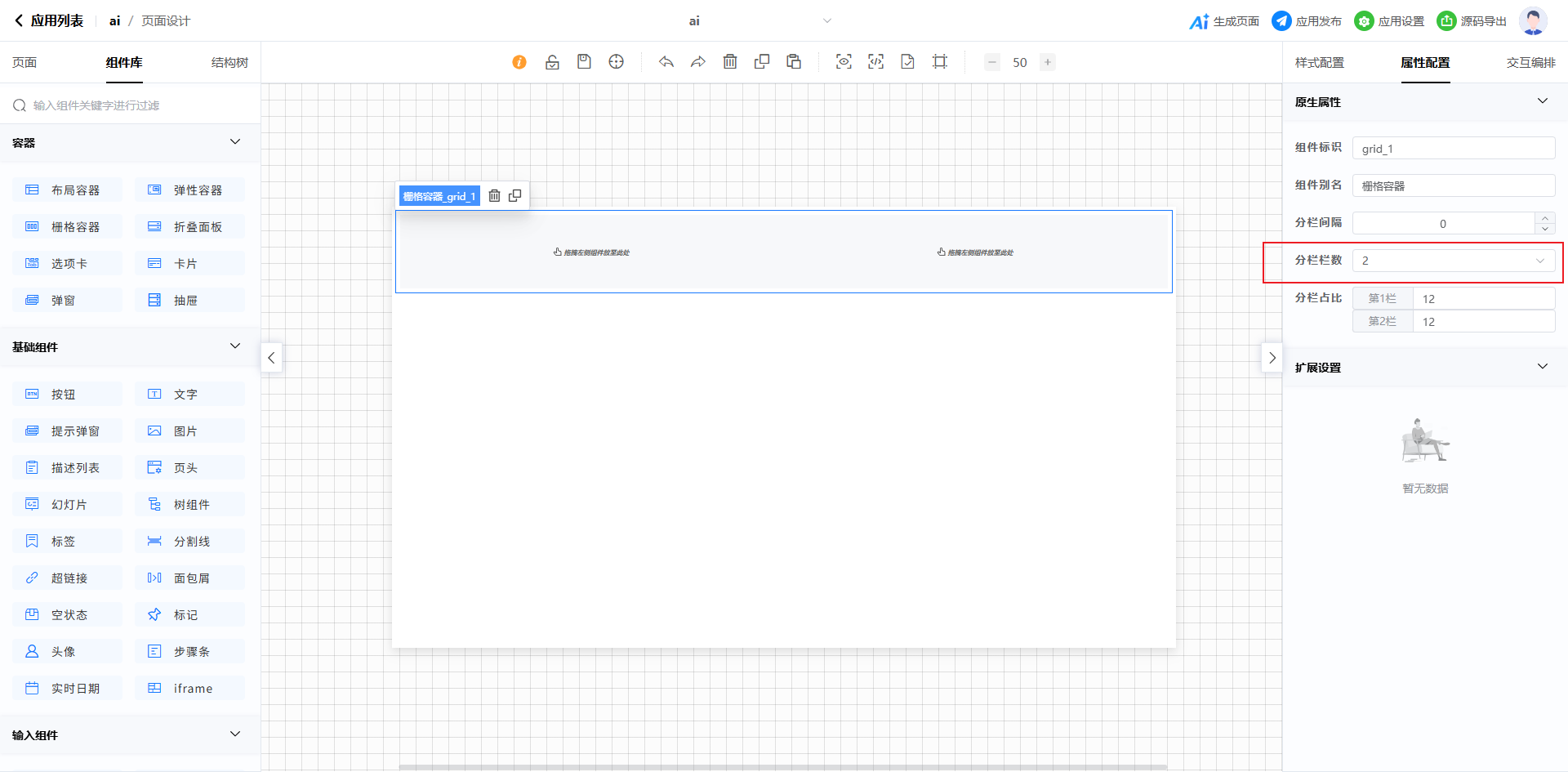Viewport: 1568px width, 772px height.
Task: Click the 源码导出 button
Action: coord(1472,21)
